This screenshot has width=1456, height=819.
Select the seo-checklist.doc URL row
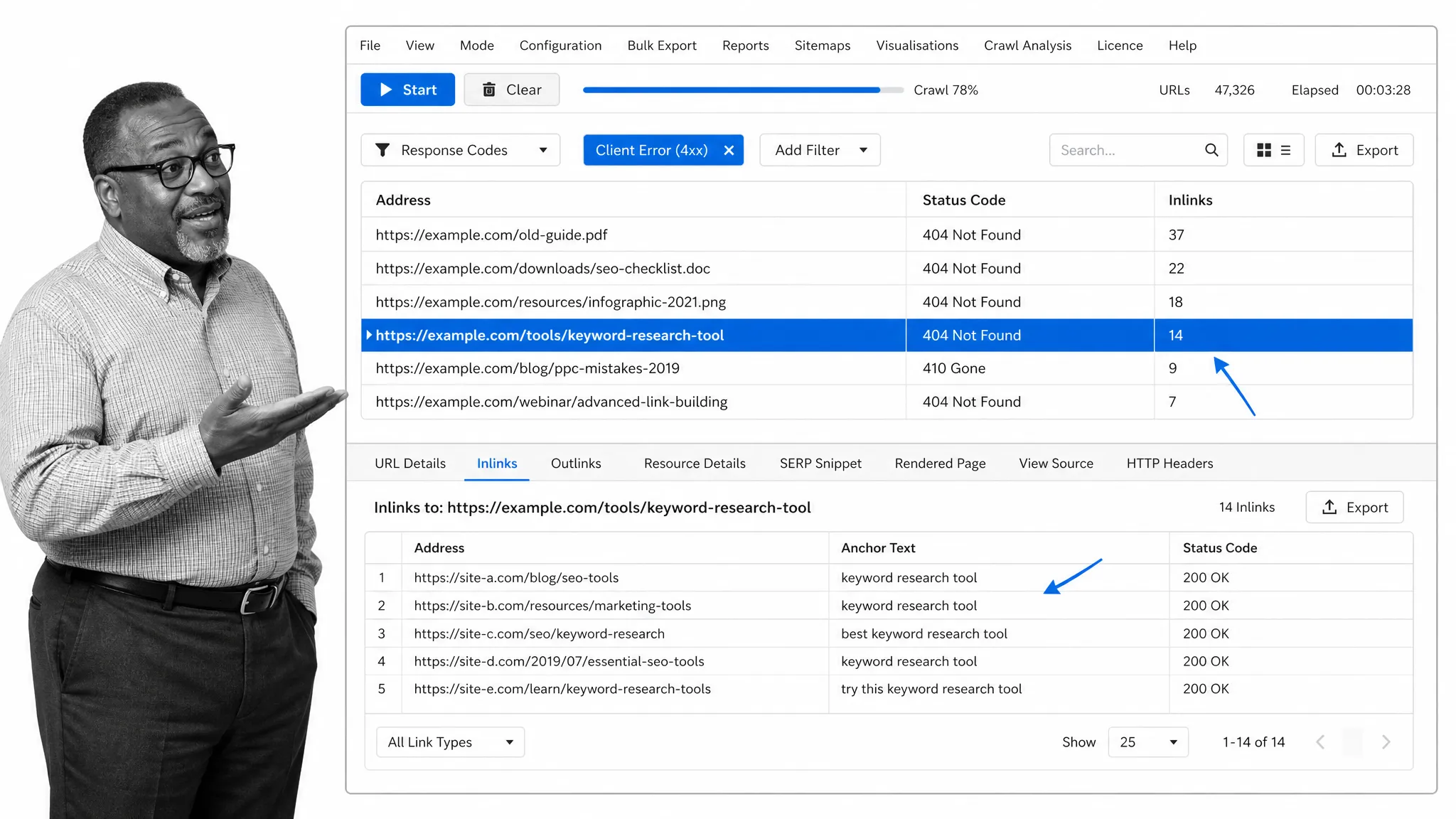(x=887, y=268)
